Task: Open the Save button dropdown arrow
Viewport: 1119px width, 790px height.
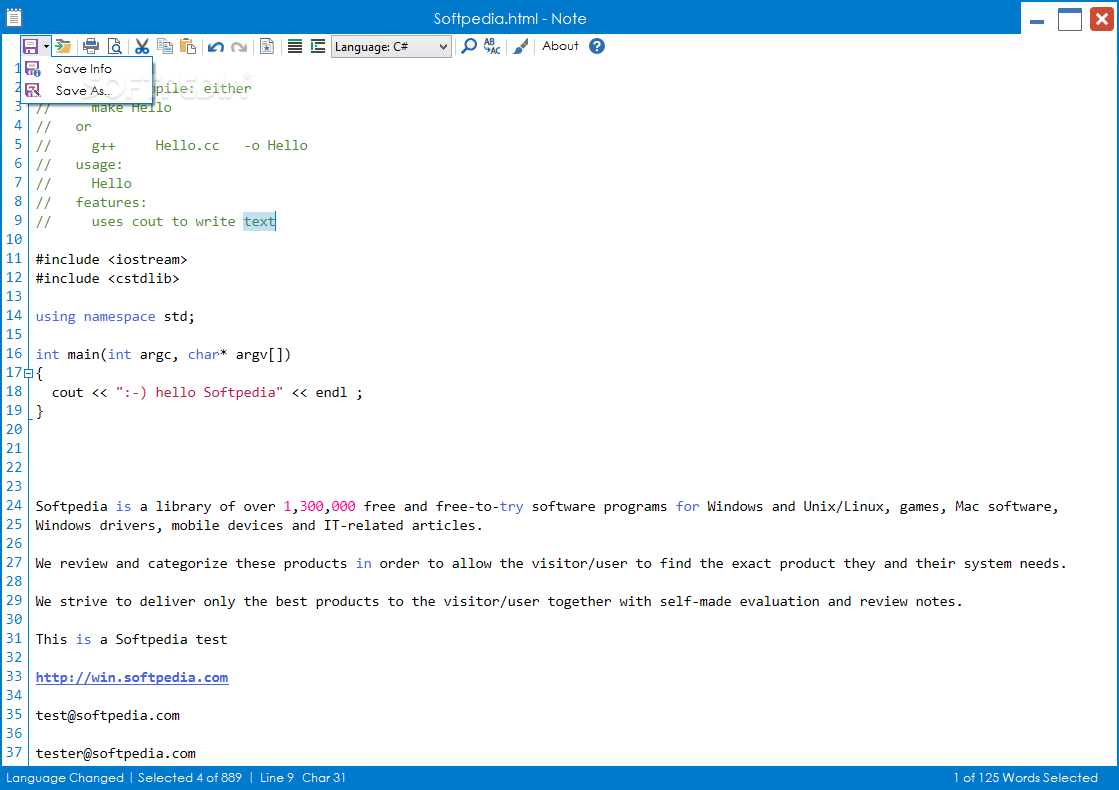Action: tap(46, 46)
